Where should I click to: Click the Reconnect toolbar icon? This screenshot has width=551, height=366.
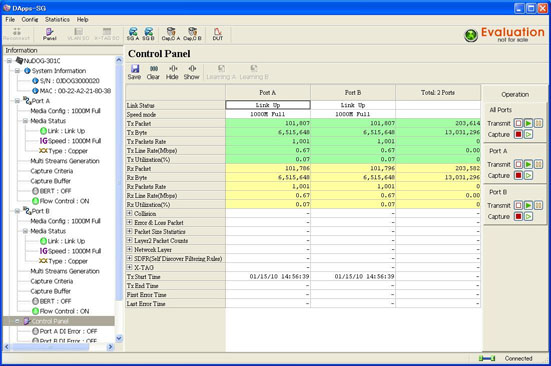17,34
